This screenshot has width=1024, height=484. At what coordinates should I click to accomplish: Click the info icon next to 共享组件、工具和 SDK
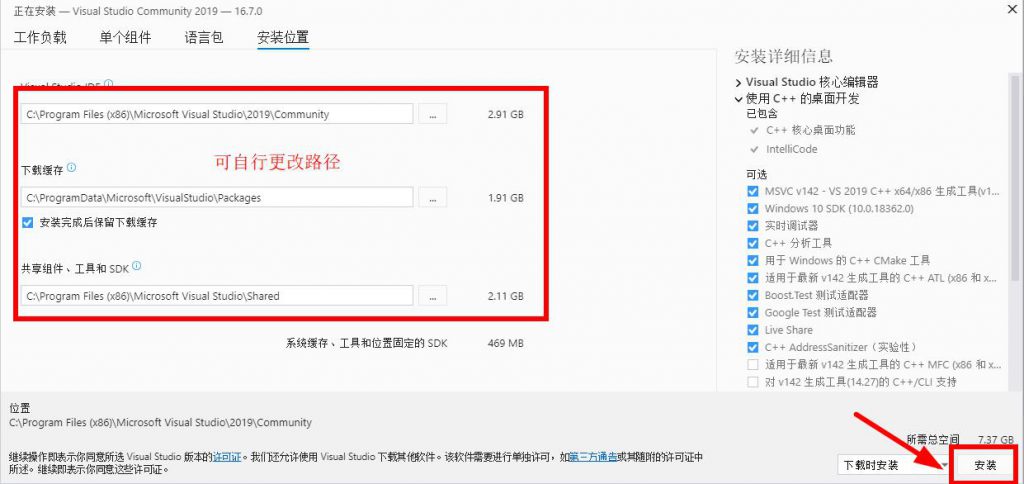[x=136, y=266]
